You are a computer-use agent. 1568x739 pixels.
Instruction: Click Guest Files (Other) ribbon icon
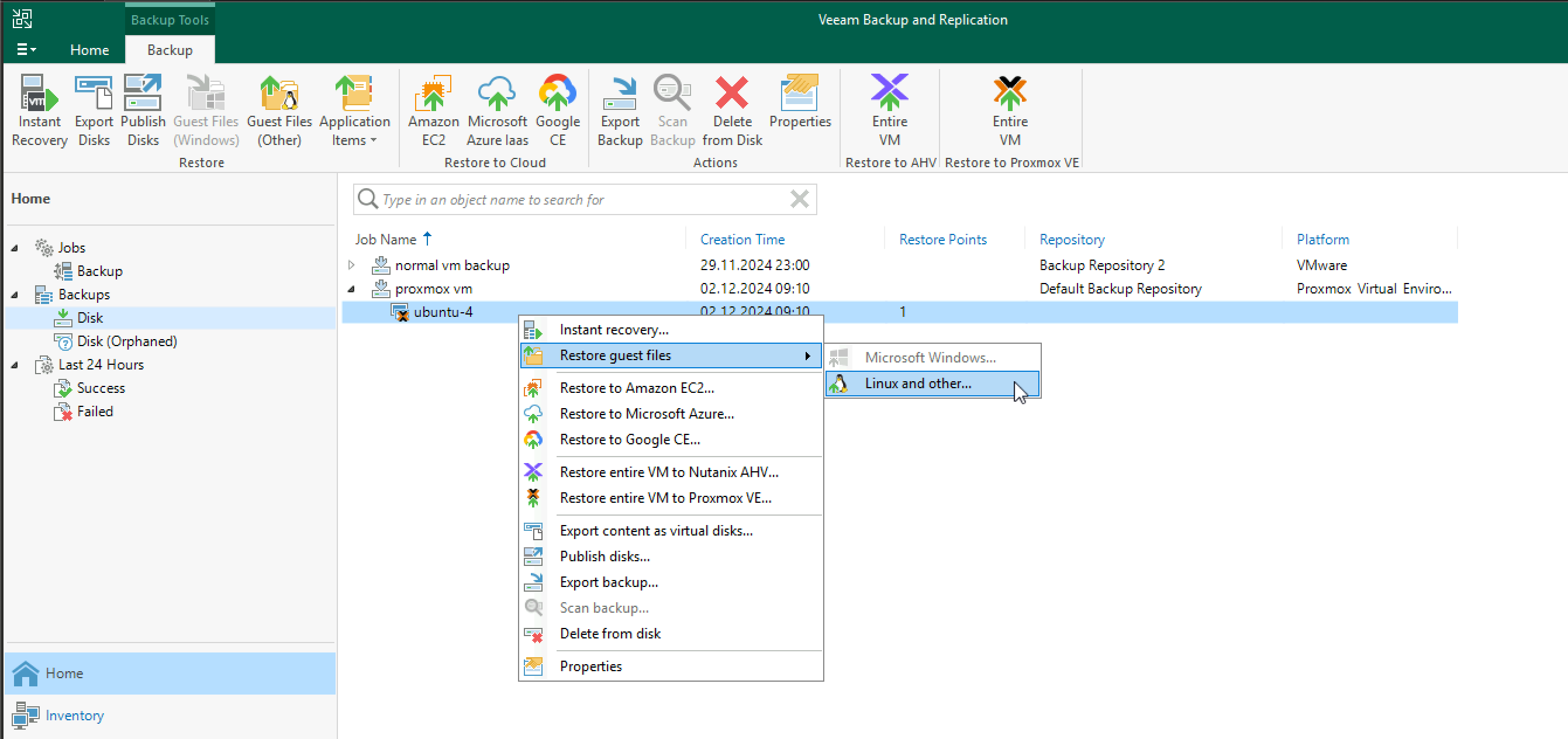click(x=279, y=110)
